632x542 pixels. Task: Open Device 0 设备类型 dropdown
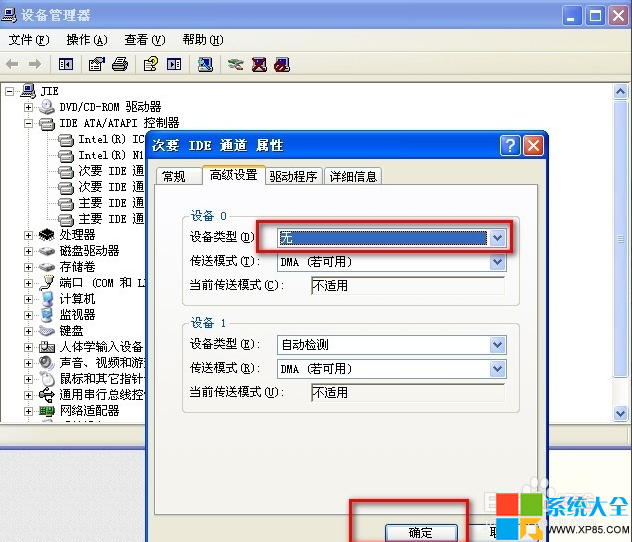click(x=497, y=238)
